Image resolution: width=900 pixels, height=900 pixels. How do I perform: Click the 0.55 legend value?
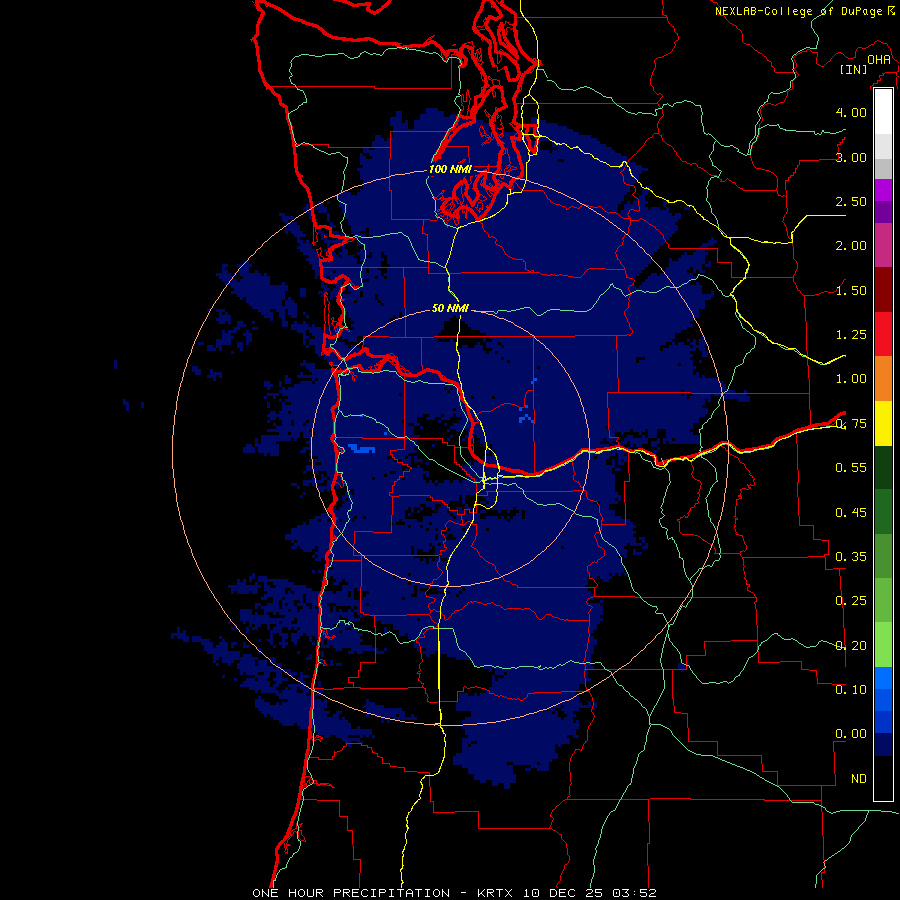click(x=851, y=468)
